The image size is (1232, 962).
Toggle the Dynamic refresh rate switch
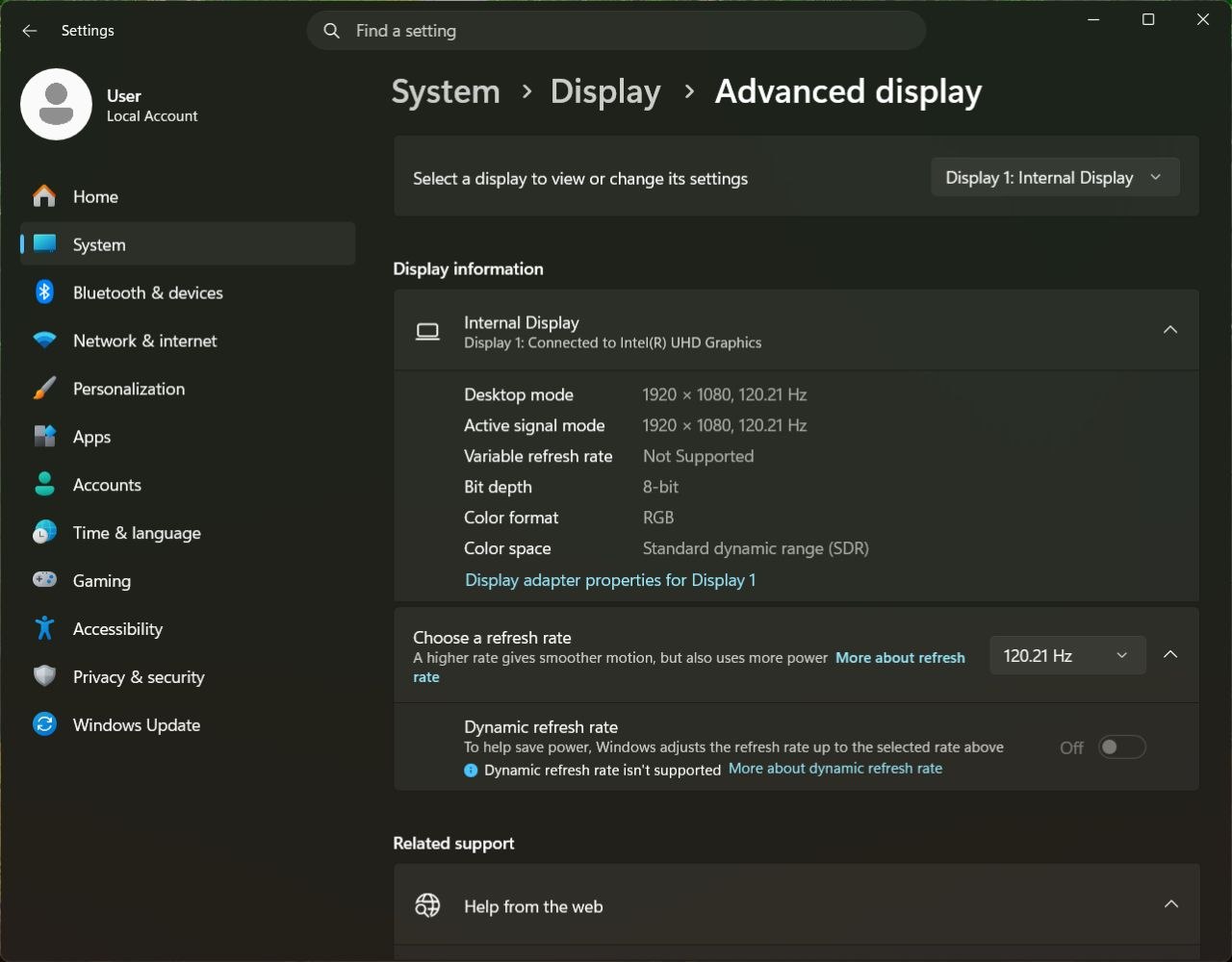pos(1122,747)
